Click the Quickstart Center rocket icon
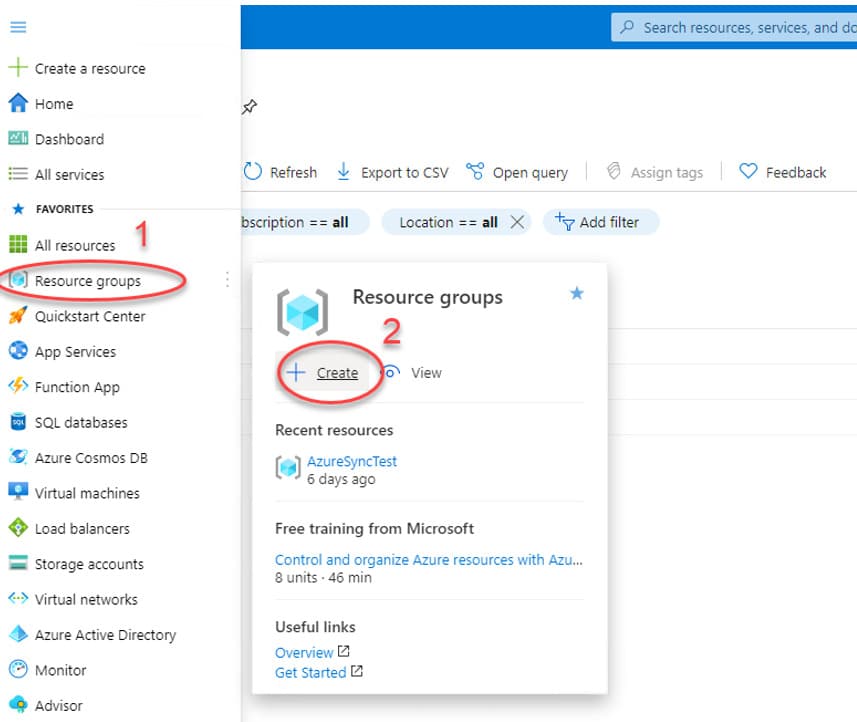This screenshot has width=857, height=722. click(x=18, y=315)
